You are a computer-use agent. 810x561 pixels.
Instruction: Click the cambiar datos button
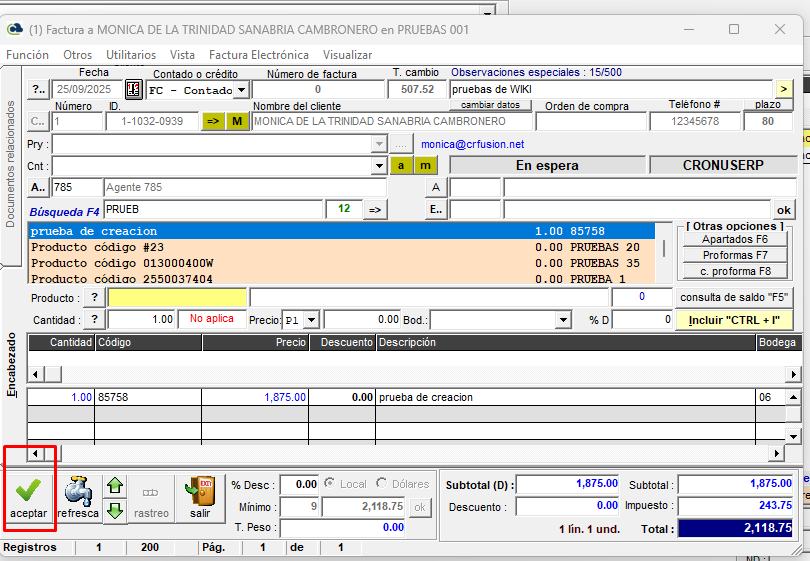click(490, 105)
